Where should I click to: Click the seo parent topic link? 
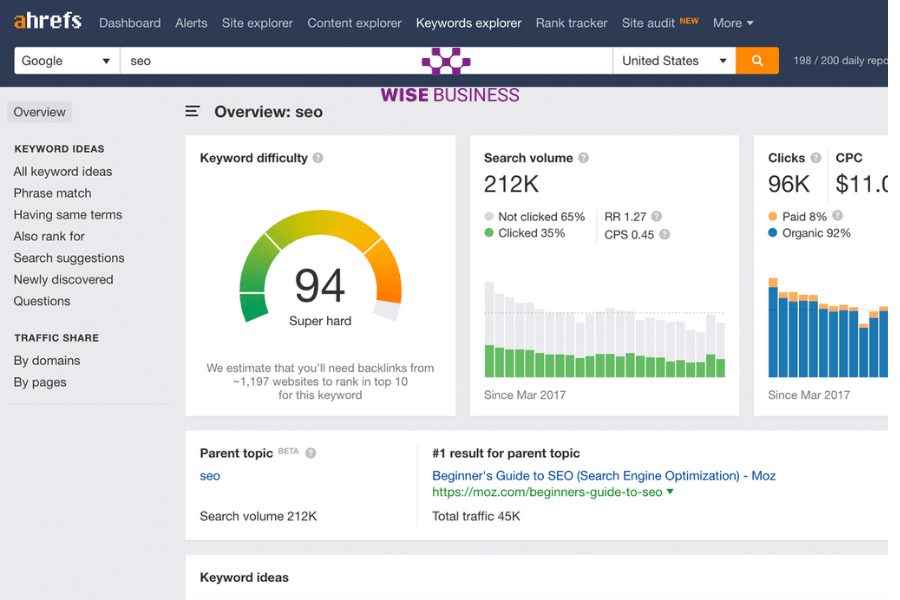pyautogui.click(x=210, y=476)
